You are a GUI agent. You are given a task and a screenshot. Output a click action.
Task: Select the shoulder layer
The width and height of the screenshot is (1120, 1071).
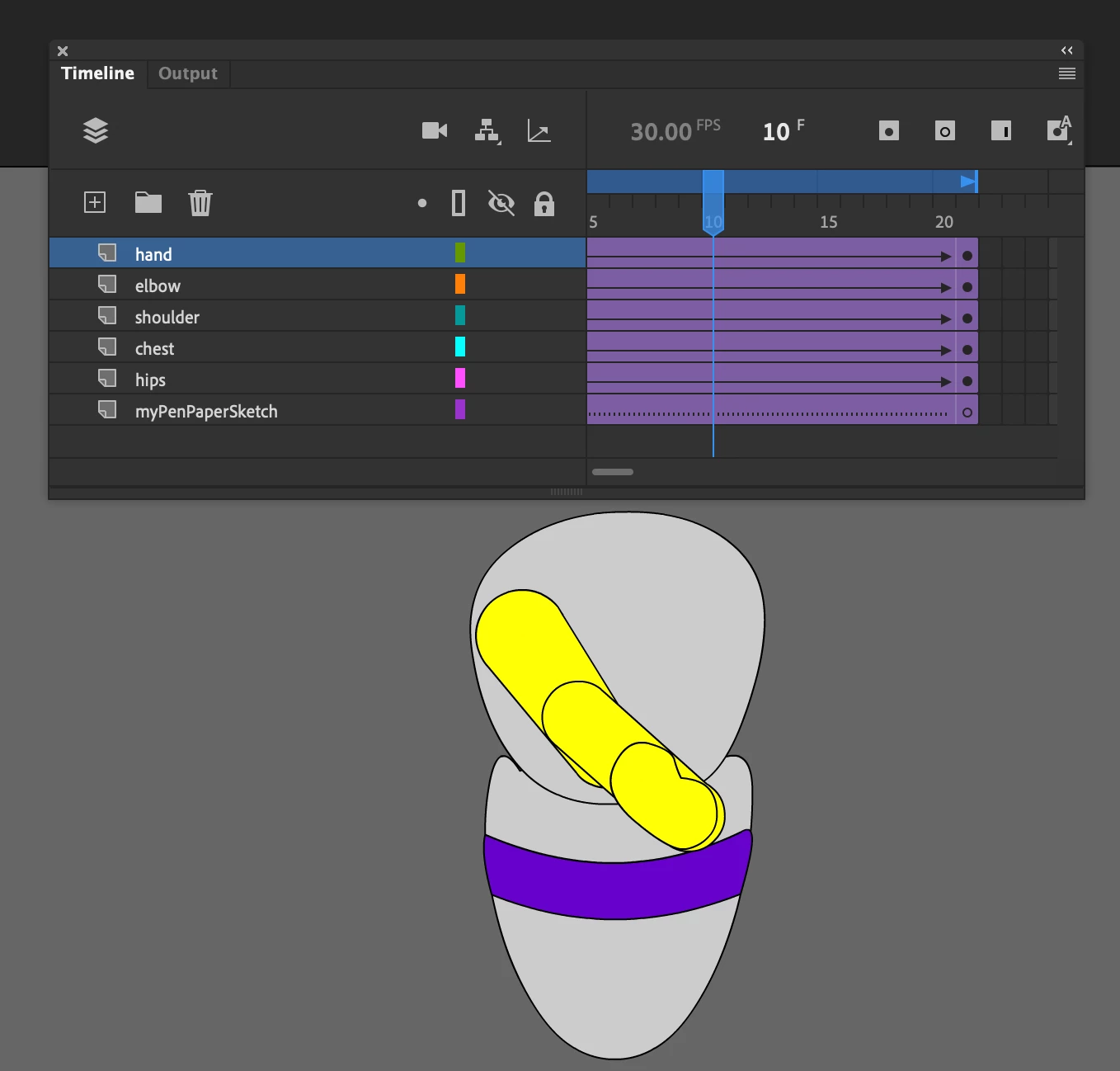tap(318, 316)
